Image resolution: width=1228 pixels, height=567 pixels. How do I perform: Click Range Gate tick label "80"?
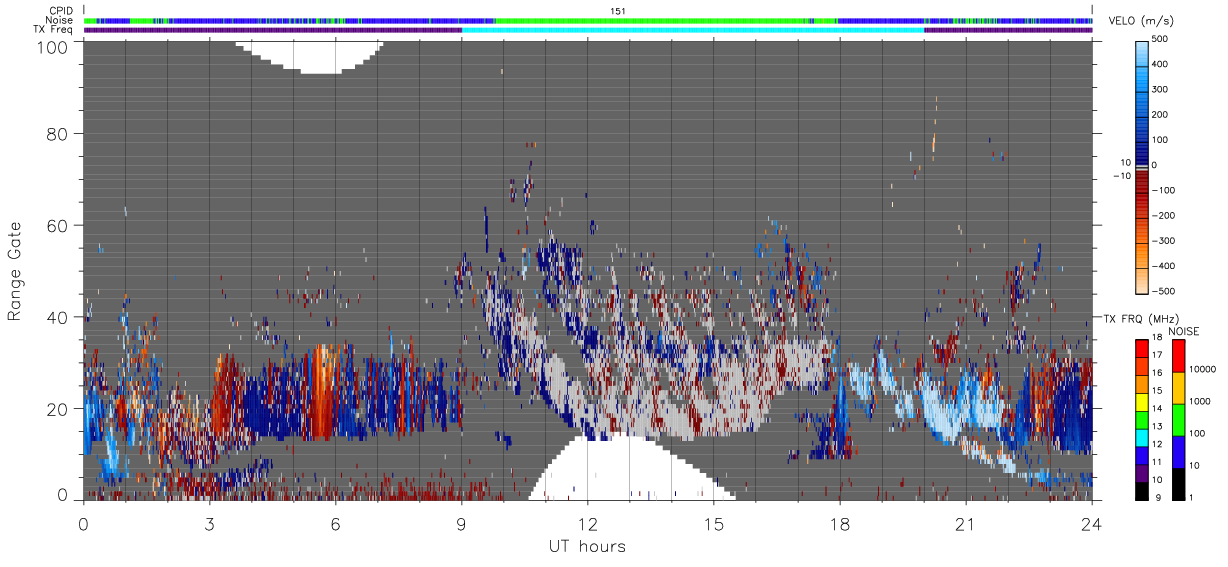pyautogui.click(x=58, y=133)
